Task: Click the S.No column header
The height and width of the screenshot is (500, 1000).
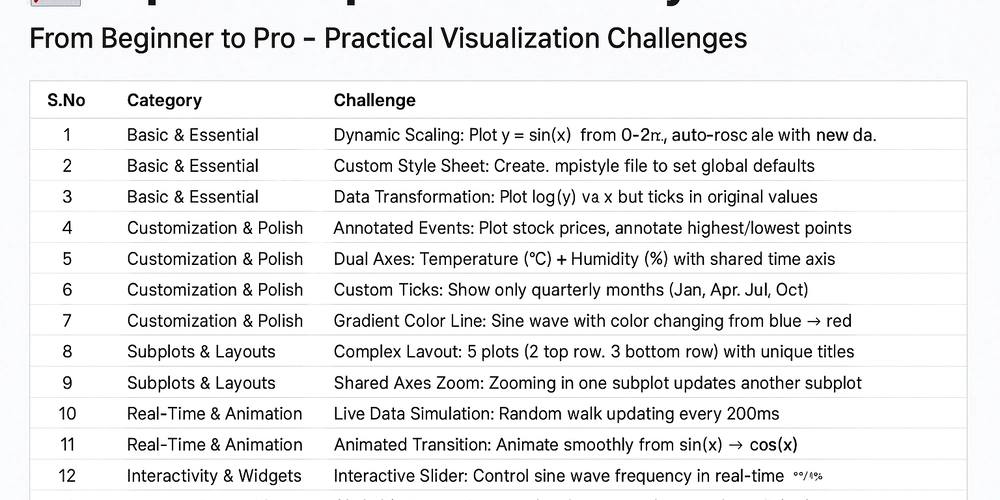Action: tap(66, 100)
